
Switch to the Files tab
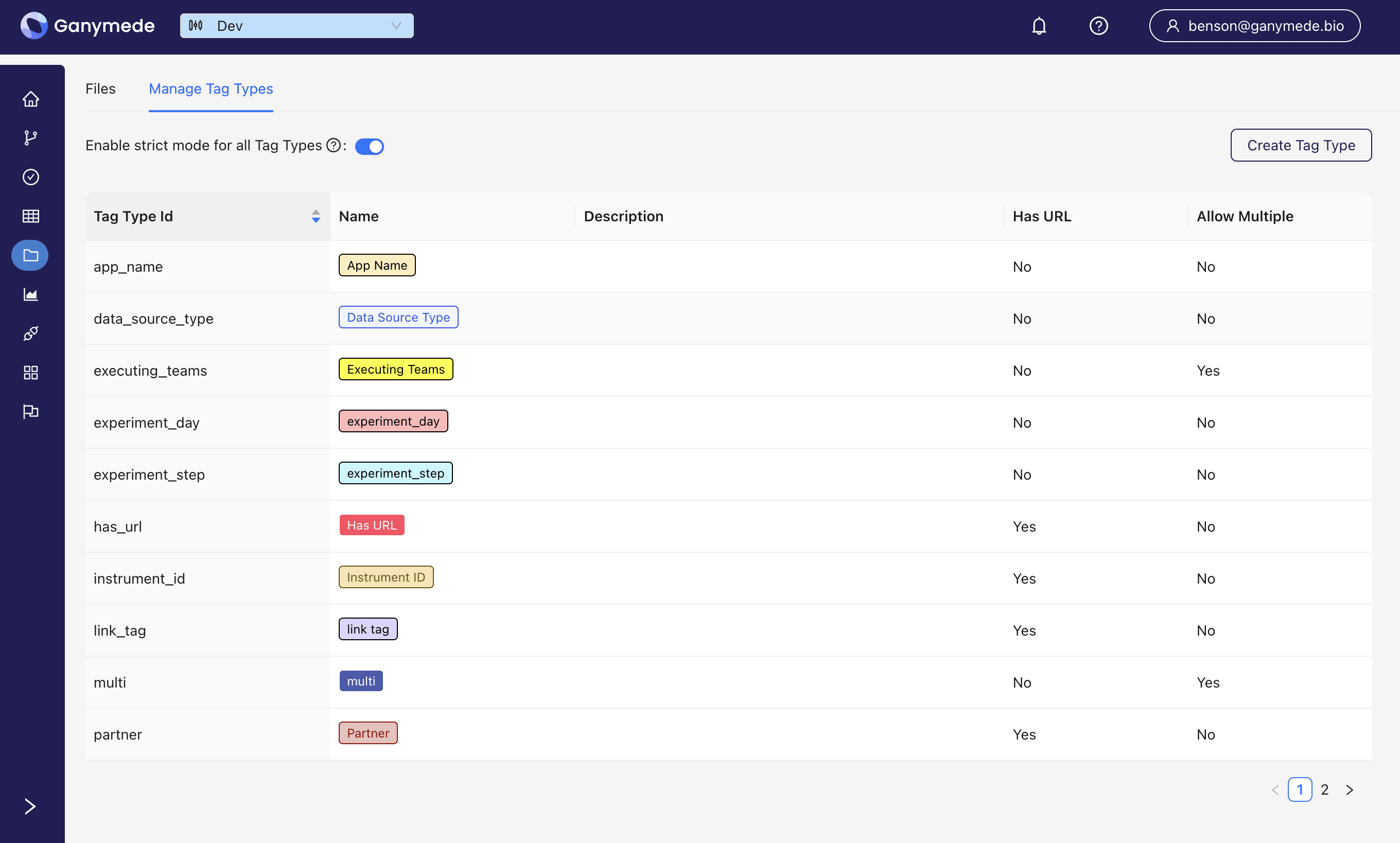[x=100, y=89]
